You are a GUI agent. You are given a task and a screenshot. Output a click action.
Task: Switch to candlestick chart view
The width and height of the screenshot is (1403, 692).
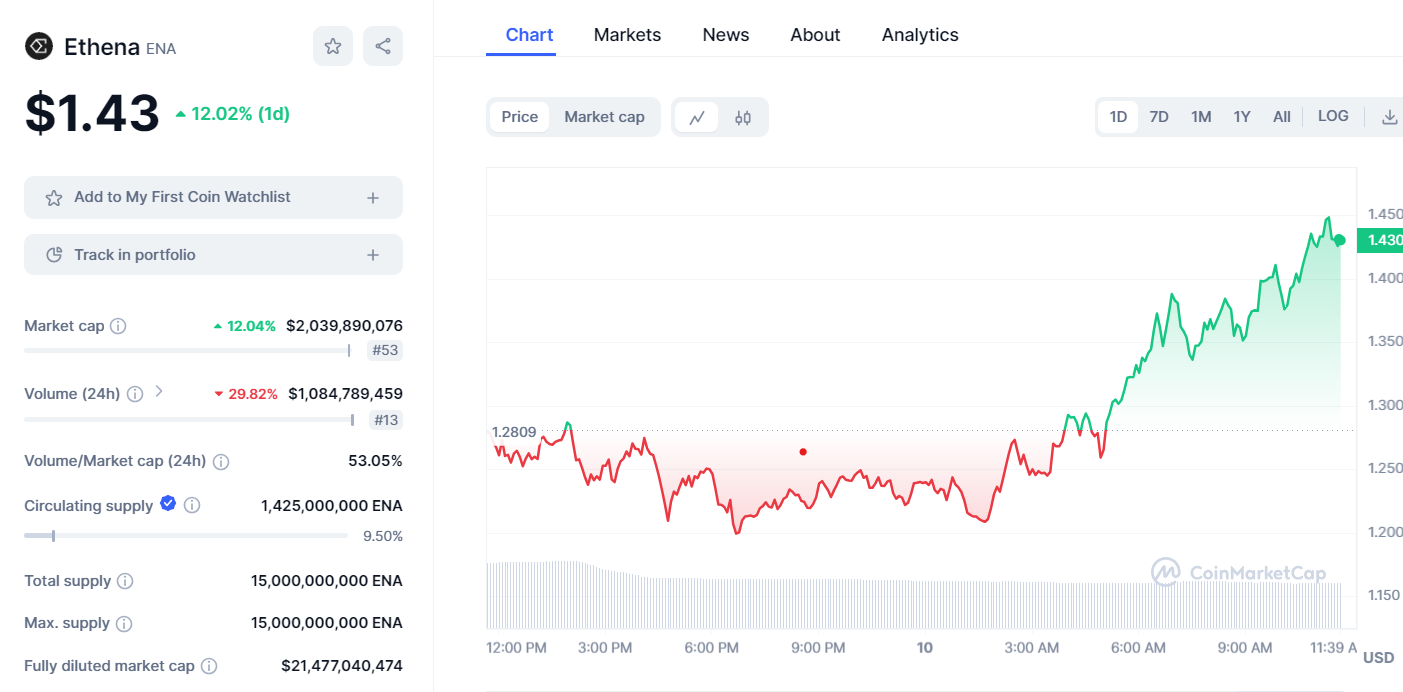click(x=742, y=117)
